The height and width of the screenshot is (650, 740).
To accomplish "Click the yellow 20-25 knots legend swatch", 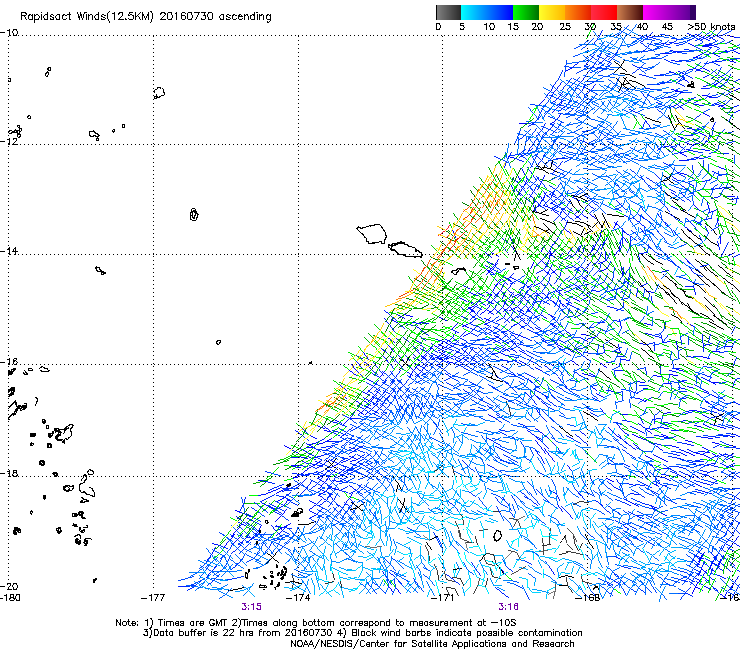I will (552, 12).
